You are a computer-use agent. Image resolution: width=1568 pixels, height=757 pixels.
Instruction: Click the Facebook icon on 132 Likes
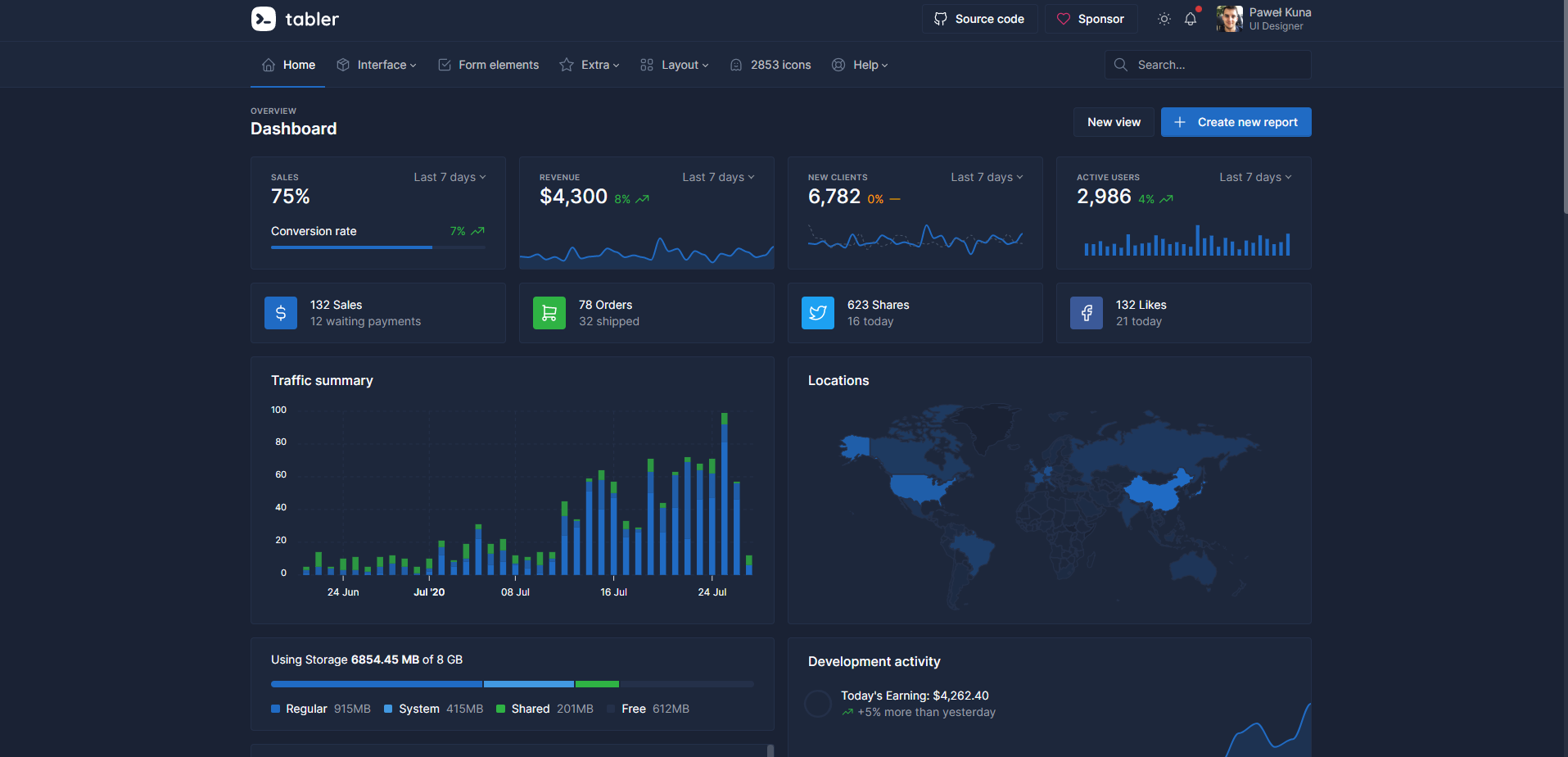tap(1087, 313)
